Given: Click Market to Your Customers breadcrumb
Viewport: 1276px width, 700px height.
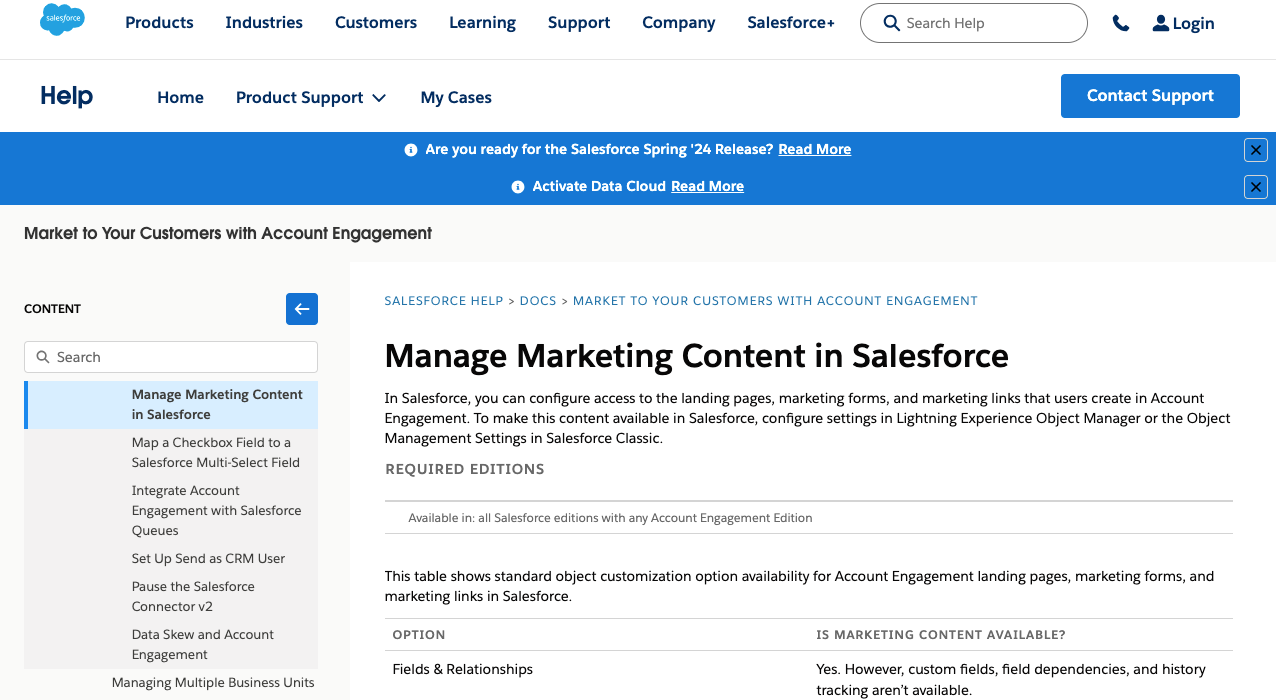Looking at the screenshot, I should click(775, 301).
